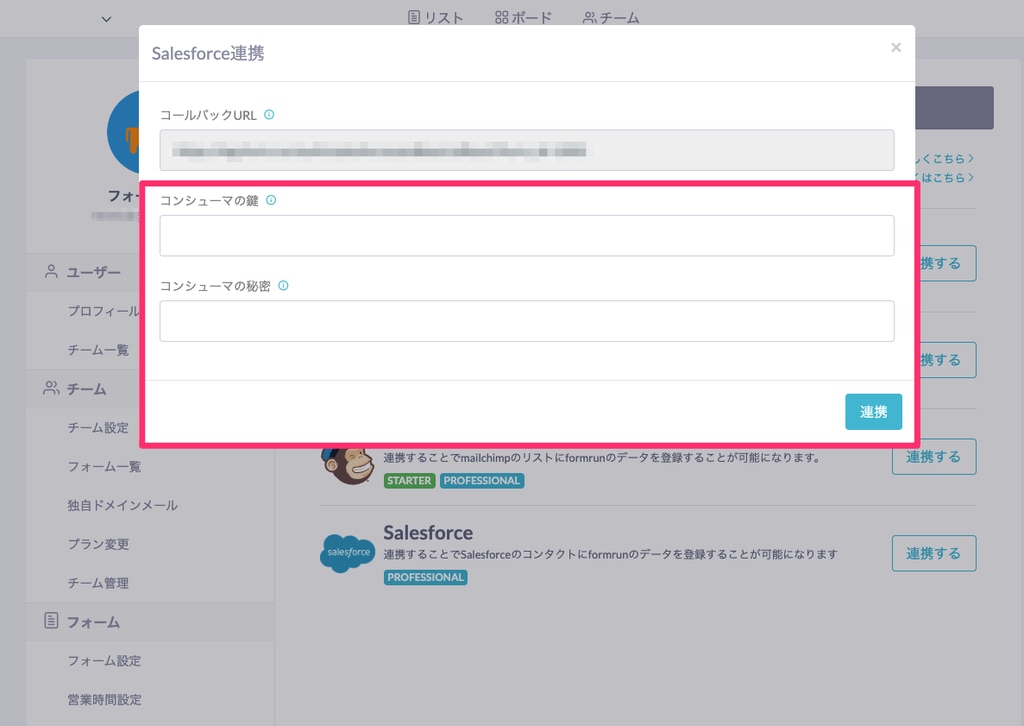Open チーム一覧 in the sidebar

tap(98, 350)
